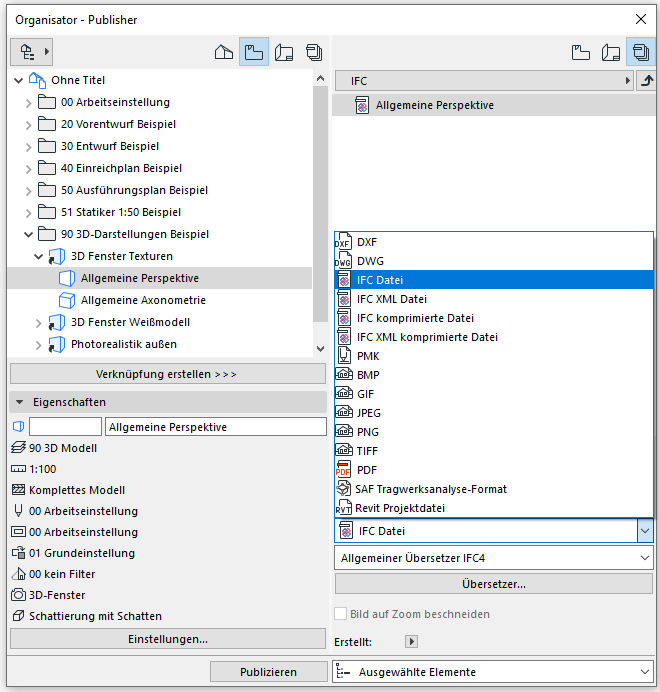Viewport: 660px width, 692px height.
Task: Click Schattierung mit Schatten 3D style
Action: pos(87,616)
